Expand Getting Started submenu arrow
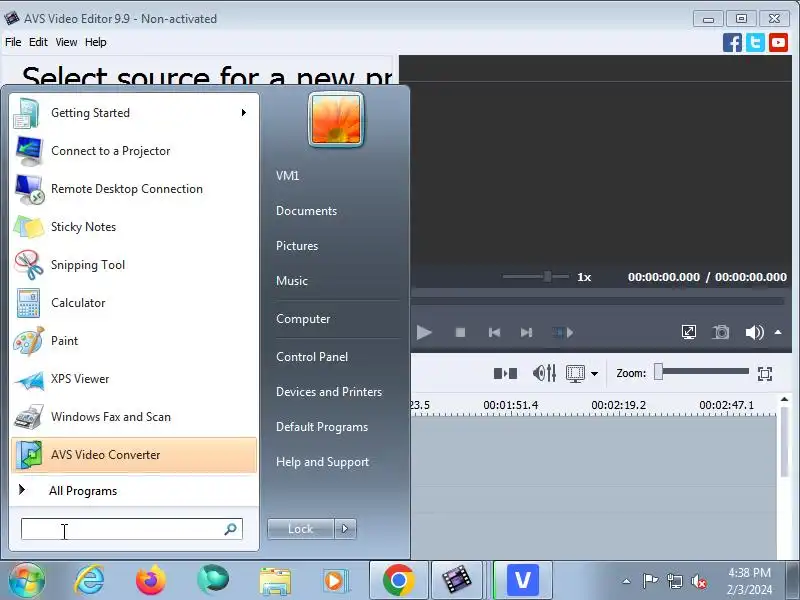Screen dimensions: 800x600 tap(244, 112)
